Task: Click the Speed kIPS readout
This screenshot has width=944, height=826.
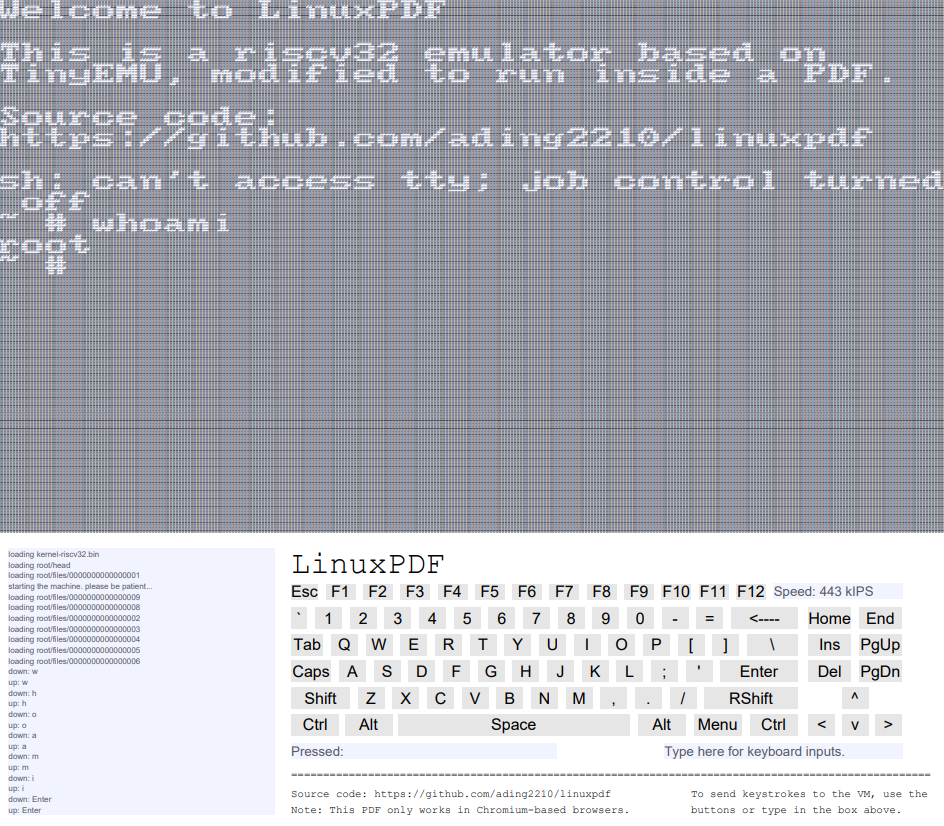Action: [x=837, y=592]
